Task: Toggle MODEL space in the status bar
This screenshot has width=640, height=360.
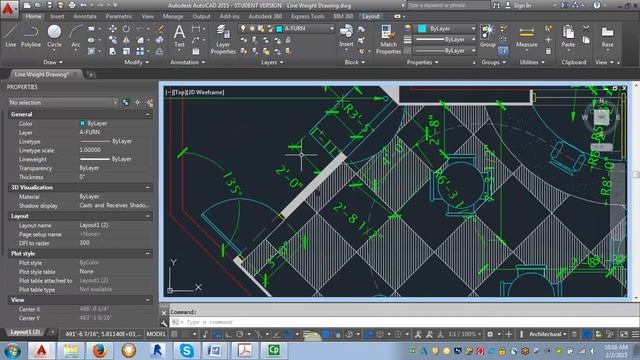Action: pos(156,334)
